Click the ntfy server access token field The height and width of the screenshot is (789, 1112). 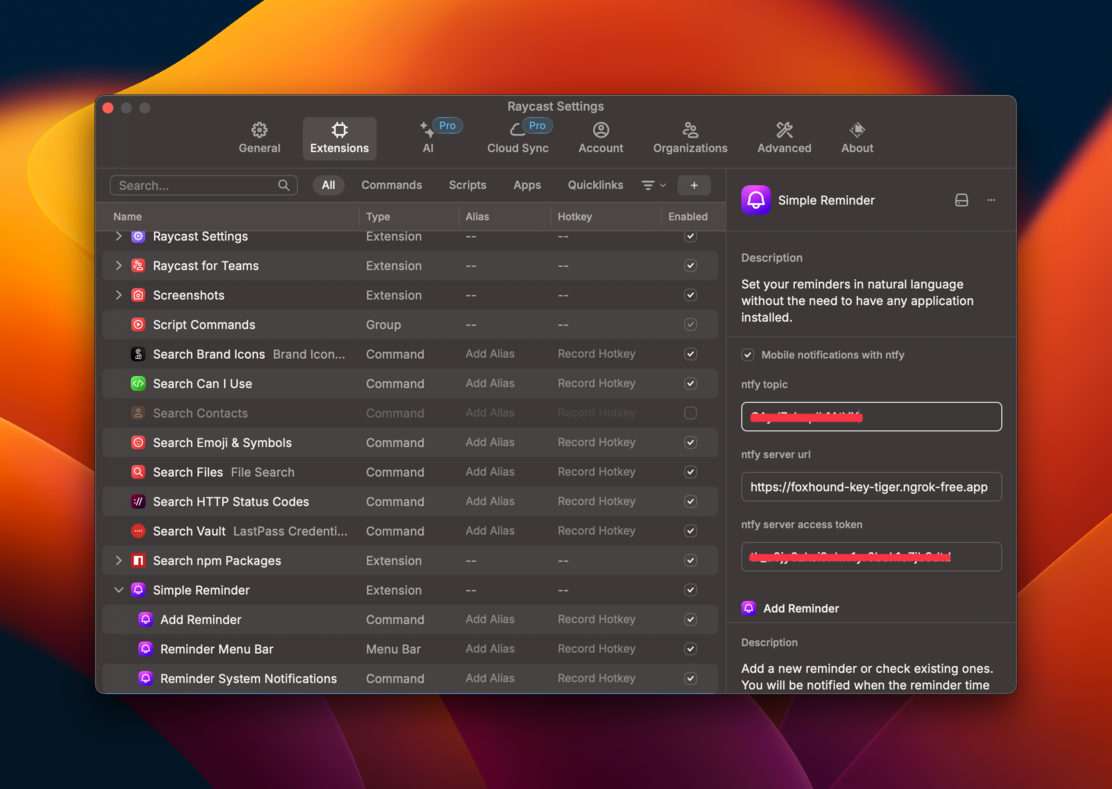tap(871, 557)
